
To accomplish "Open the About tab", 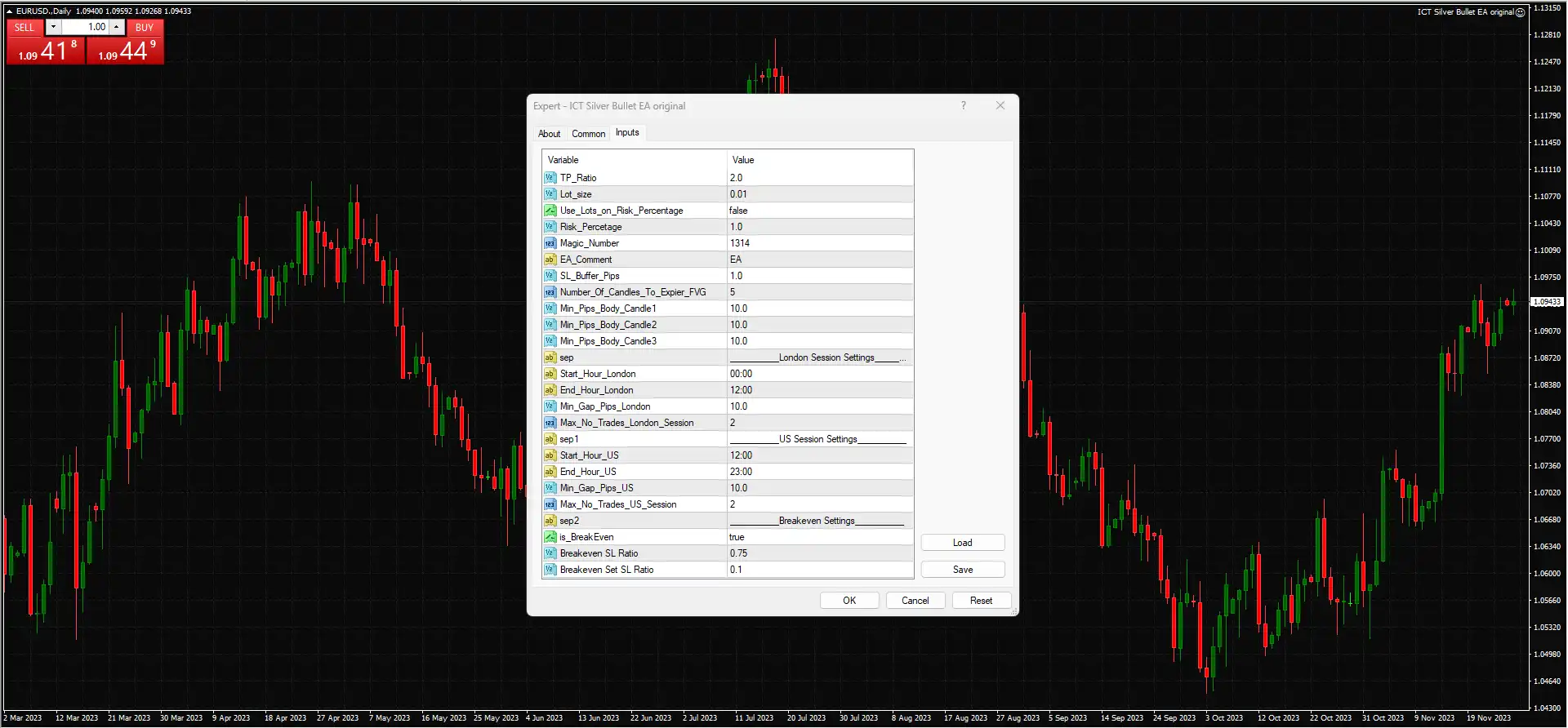I will click(549, 134).
